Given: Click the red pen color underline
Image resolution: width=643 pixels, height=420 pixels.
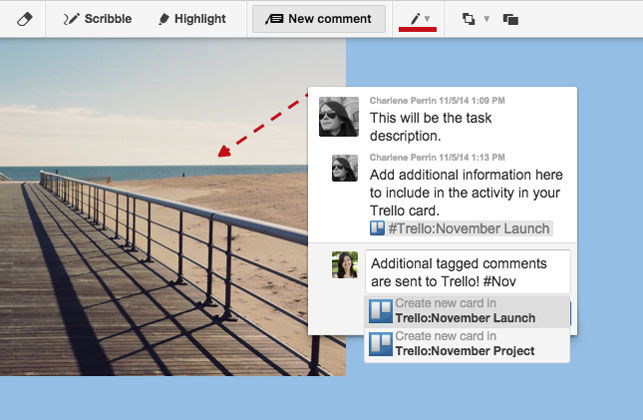Looking at the screenshot, I should (x=417, y=29).
